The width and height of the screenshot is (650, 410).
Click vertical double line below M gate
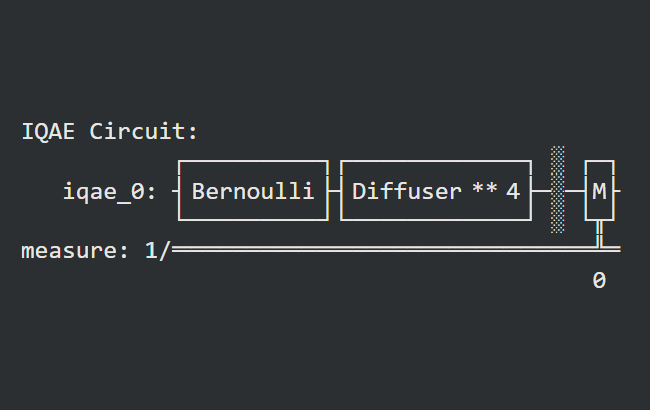click(x=599, y=233)
